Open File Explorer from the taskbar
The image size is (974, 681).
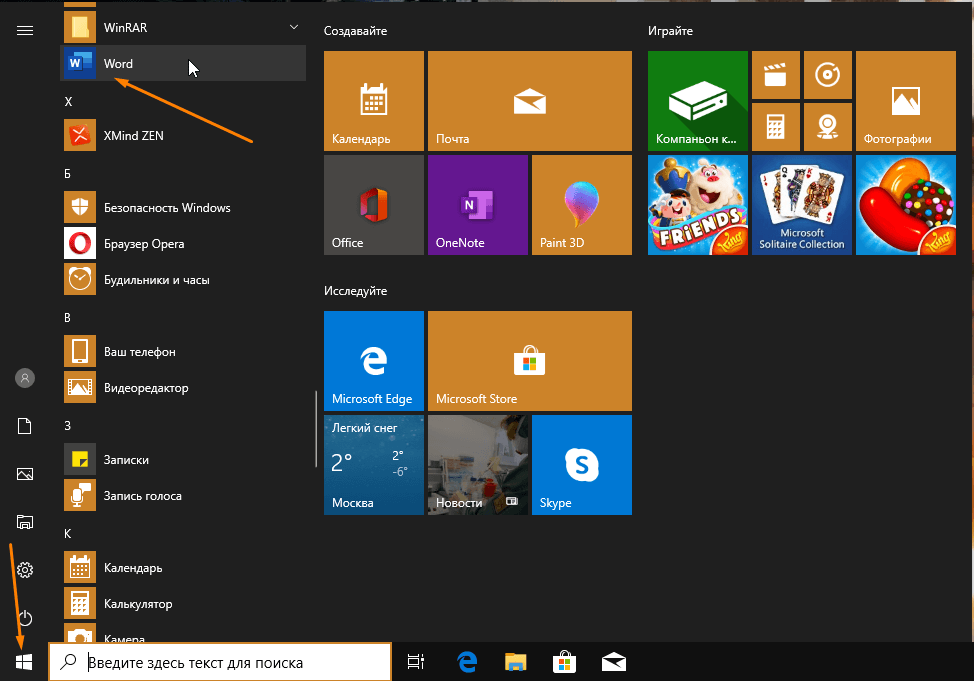click(516, 662)
